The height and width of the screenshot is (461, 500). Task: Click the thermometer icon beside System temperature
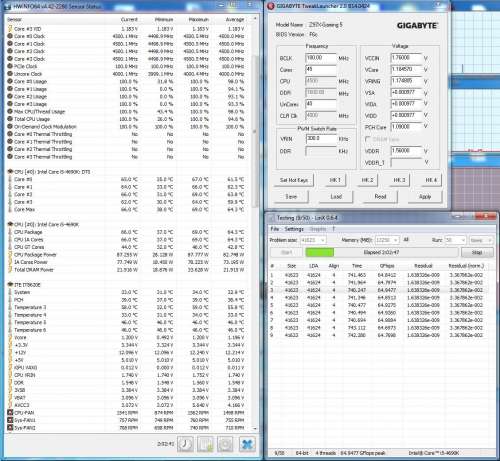click(10, 292)
